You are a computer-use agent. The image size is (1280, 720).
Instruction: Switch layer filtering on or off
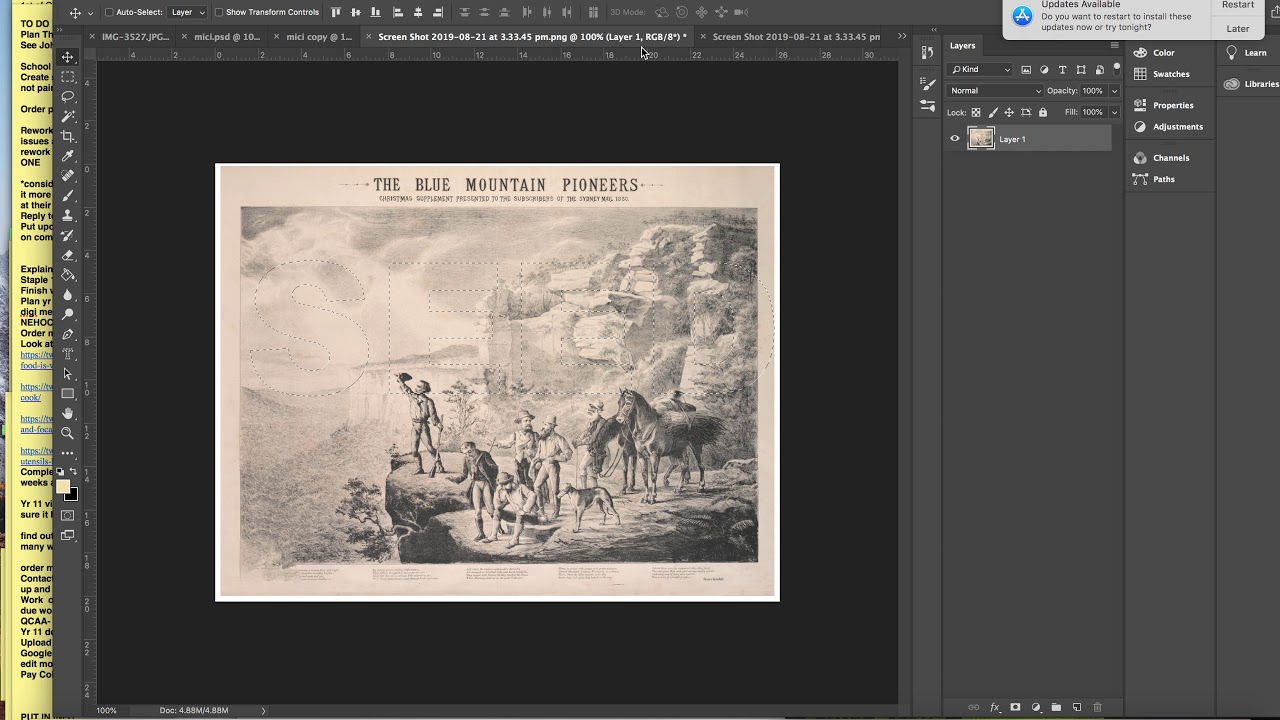[1116, 70]
